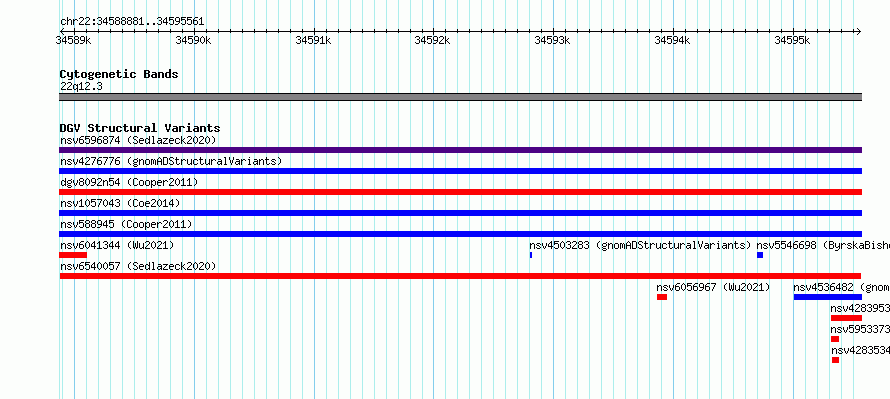The width and height of the screenshot is (890, 399).
Task: Click the blue nsv4536482 variant bar
Action: [x=828, y=297]
